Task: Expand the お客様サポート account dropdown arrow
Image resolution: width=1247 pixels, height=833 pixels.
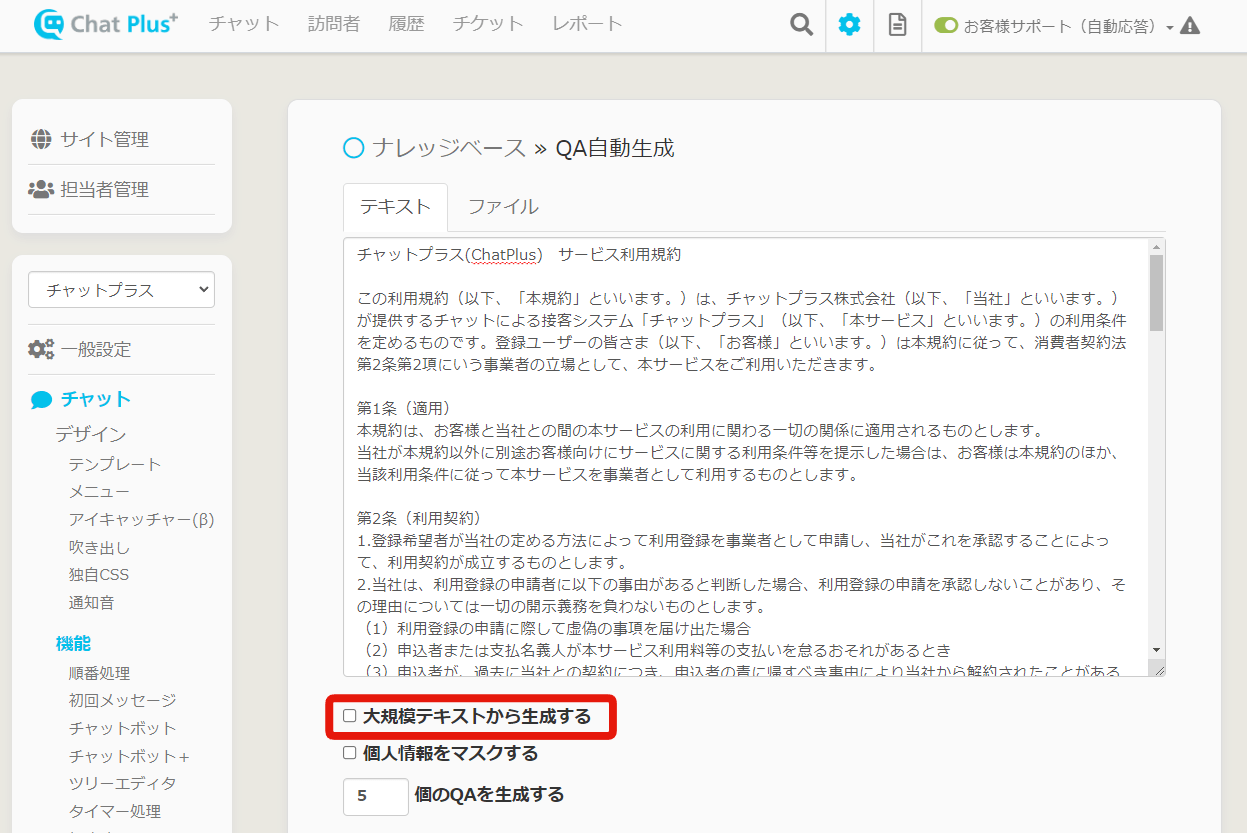Action: [x=1169, y=28]
